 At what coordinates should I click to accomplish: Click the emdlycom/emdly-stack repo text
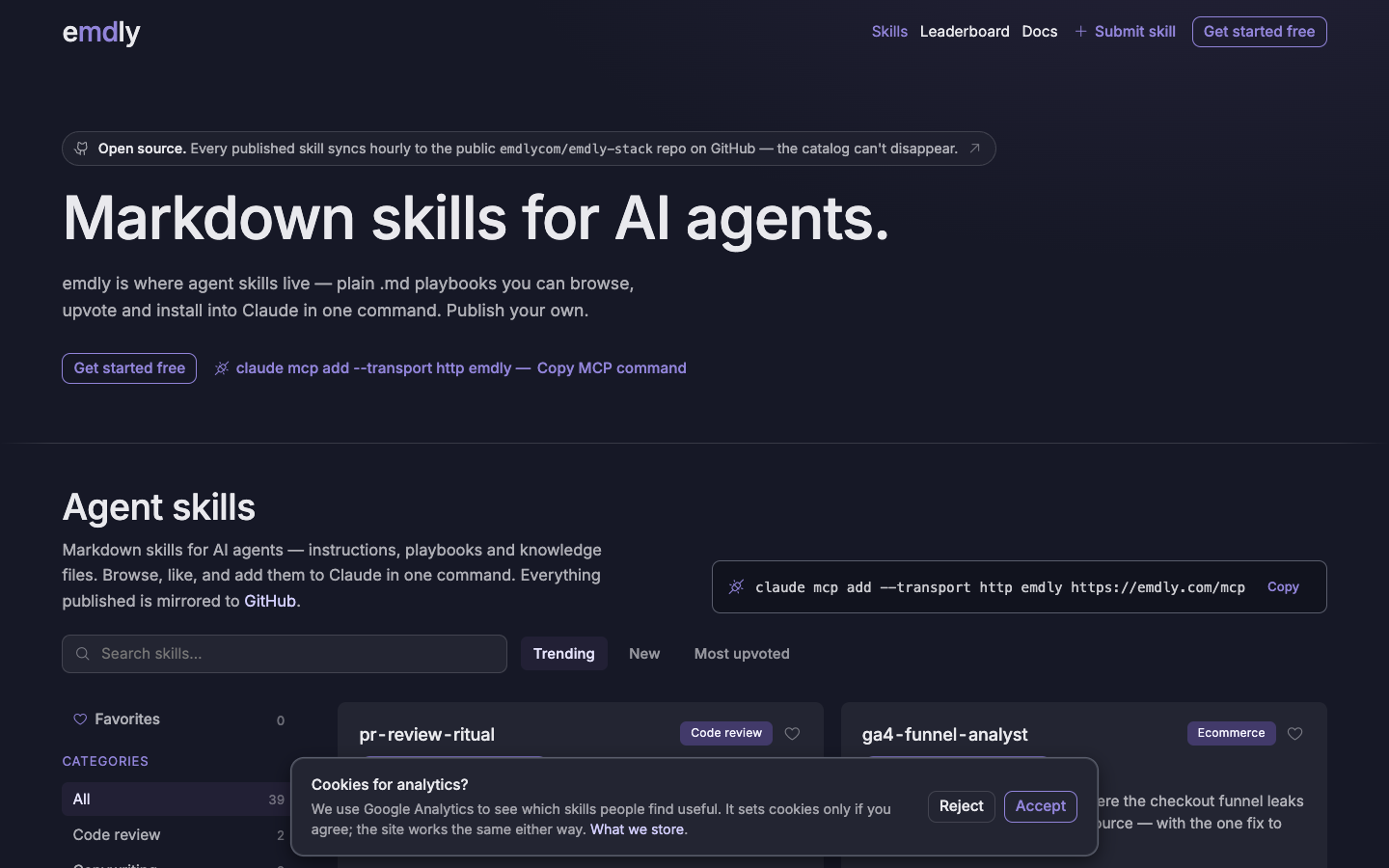pyautogui.click(x=576, y=149)
